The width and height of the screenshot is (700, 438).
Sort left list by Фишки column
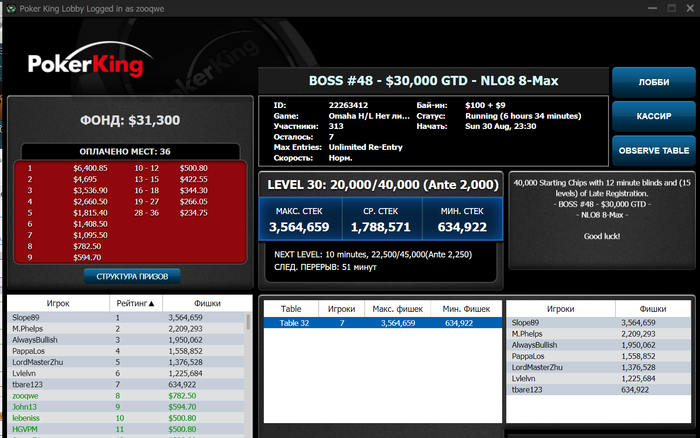207,303
